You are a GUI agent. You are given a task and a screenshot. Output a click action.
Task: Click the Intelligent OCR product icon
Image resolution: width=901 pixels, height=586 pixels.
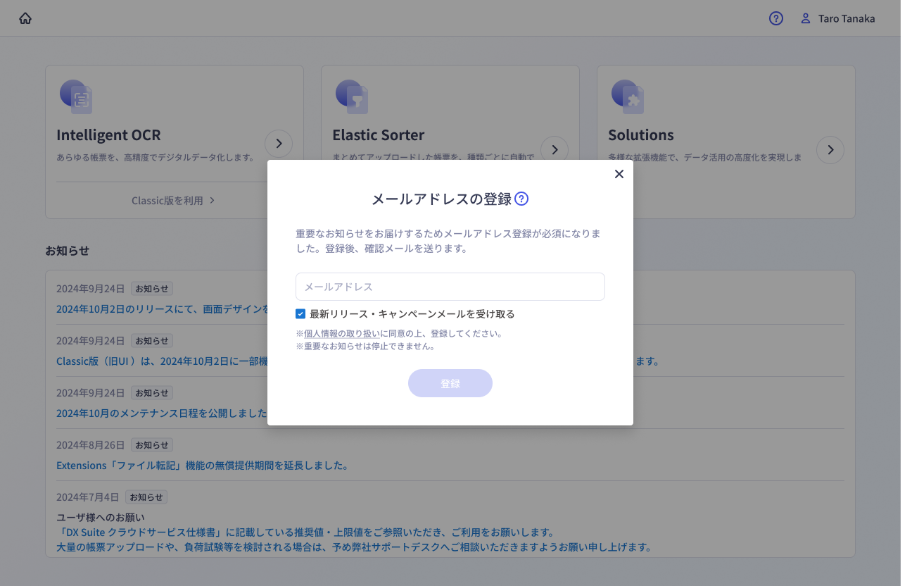pyautogui.click(x=76, y=96)
